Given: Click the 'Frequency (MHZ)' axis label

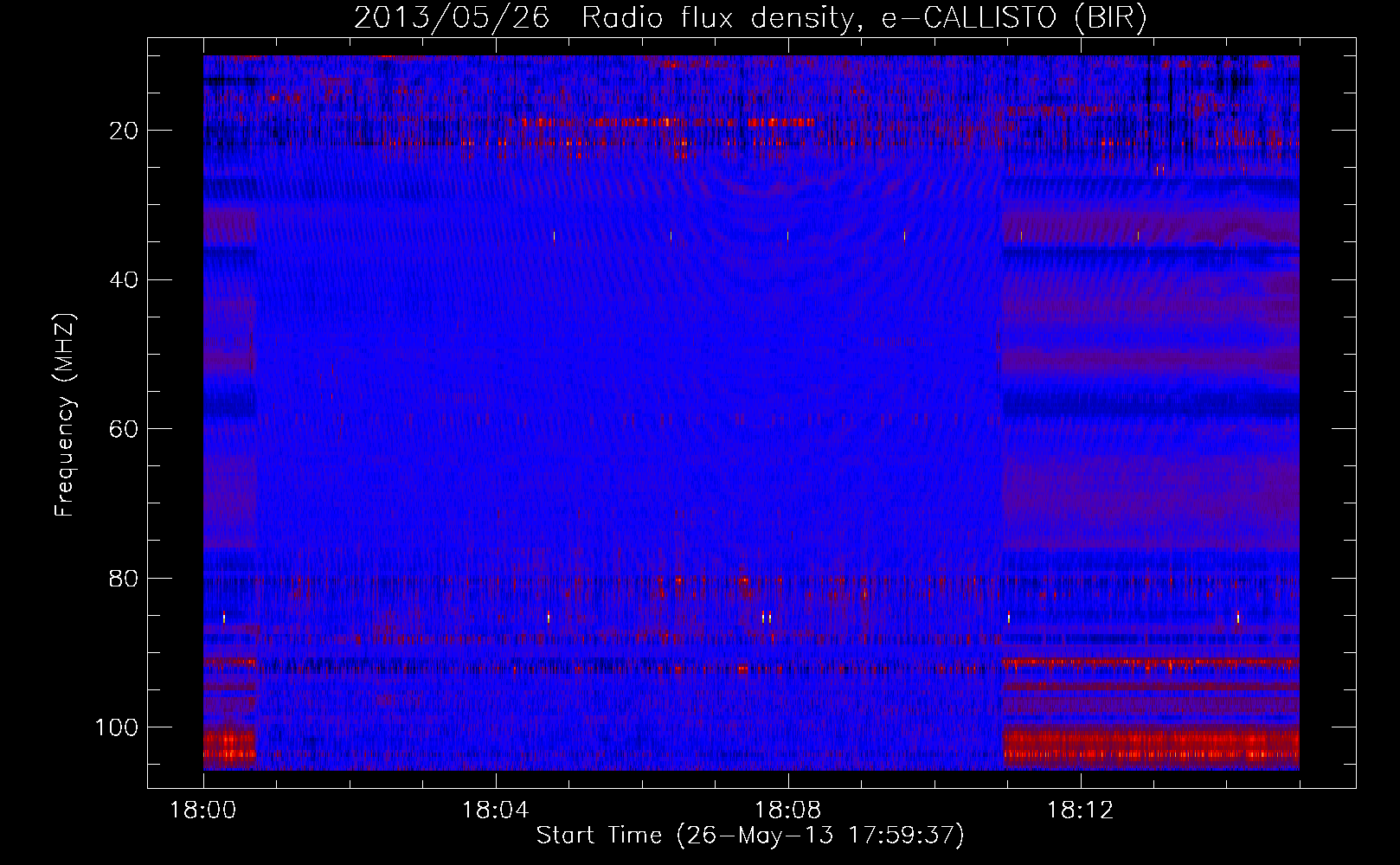Looking at the screenshot, I should coord(66,415).
